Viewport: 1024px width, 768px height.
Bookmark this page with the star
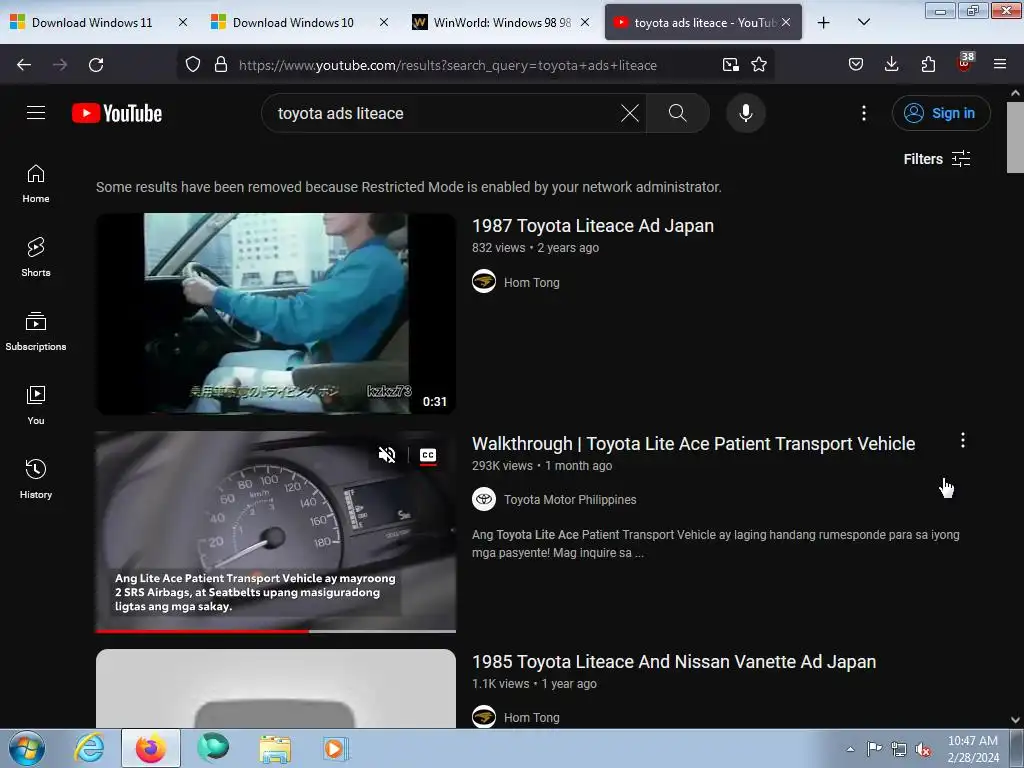tap(759, 65)
